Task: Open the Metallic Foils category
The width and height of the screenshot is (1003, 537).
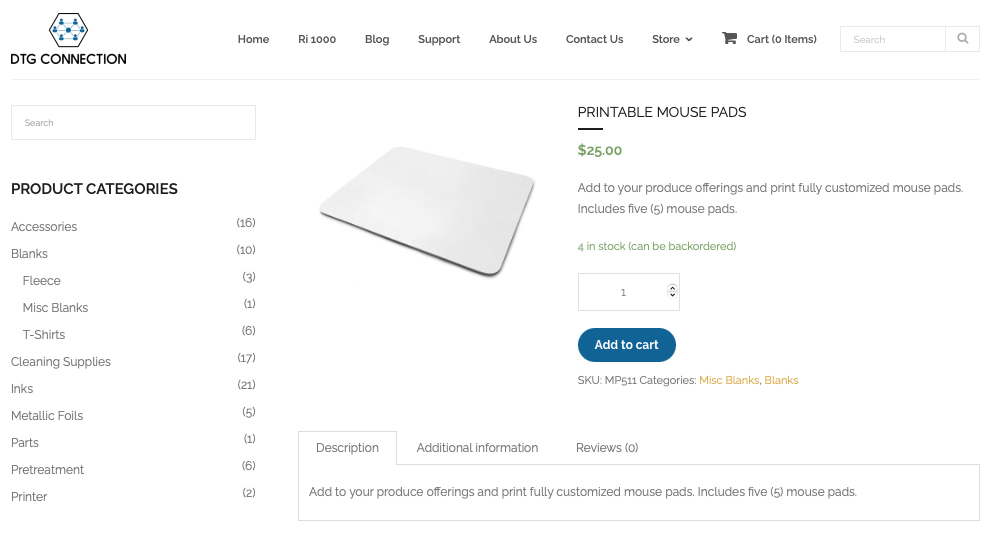Action: [47, 415]
